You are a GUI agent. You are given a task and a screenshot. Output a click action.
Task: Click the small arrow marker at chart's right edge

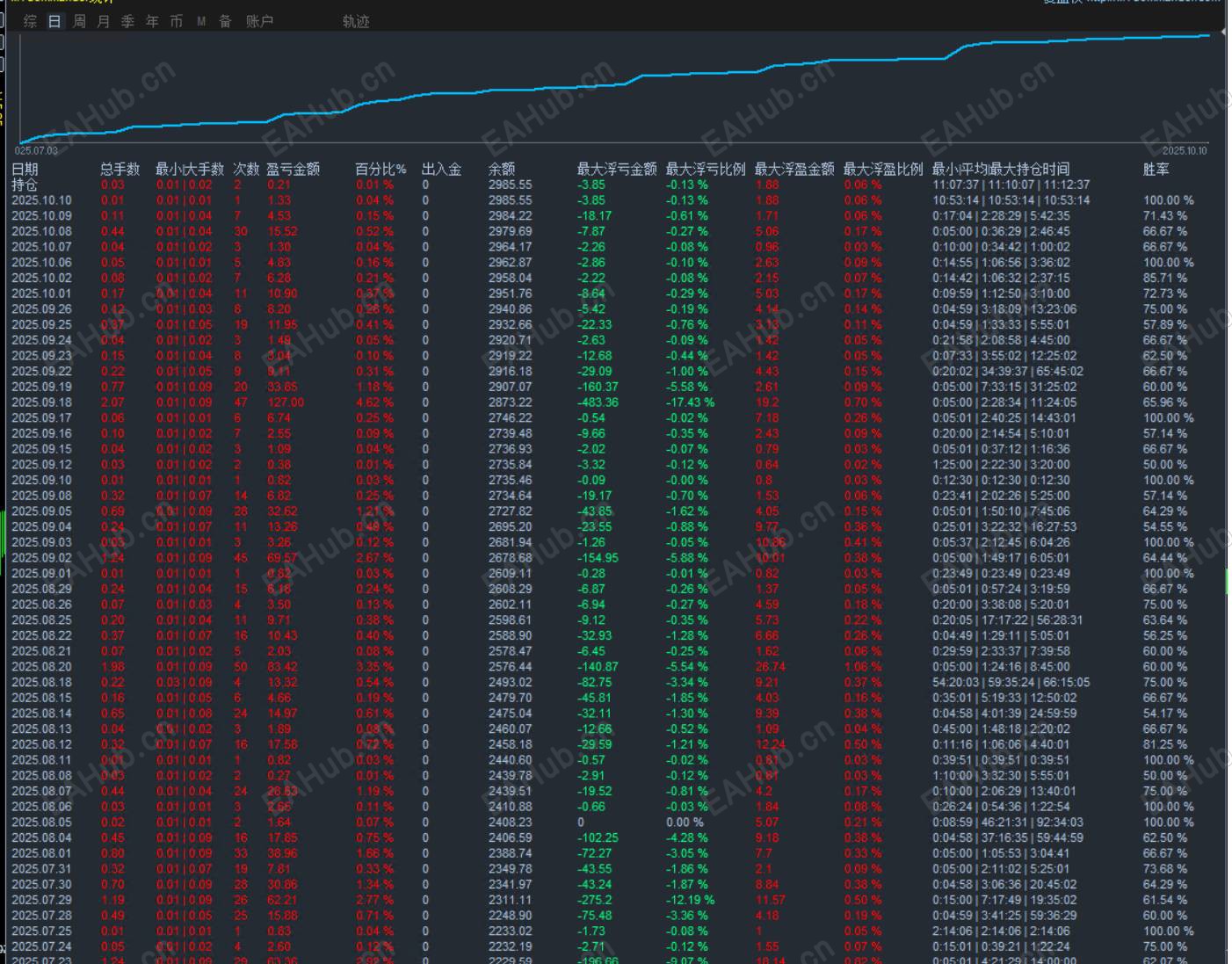pyautogui.click(x=1221, y=33)
